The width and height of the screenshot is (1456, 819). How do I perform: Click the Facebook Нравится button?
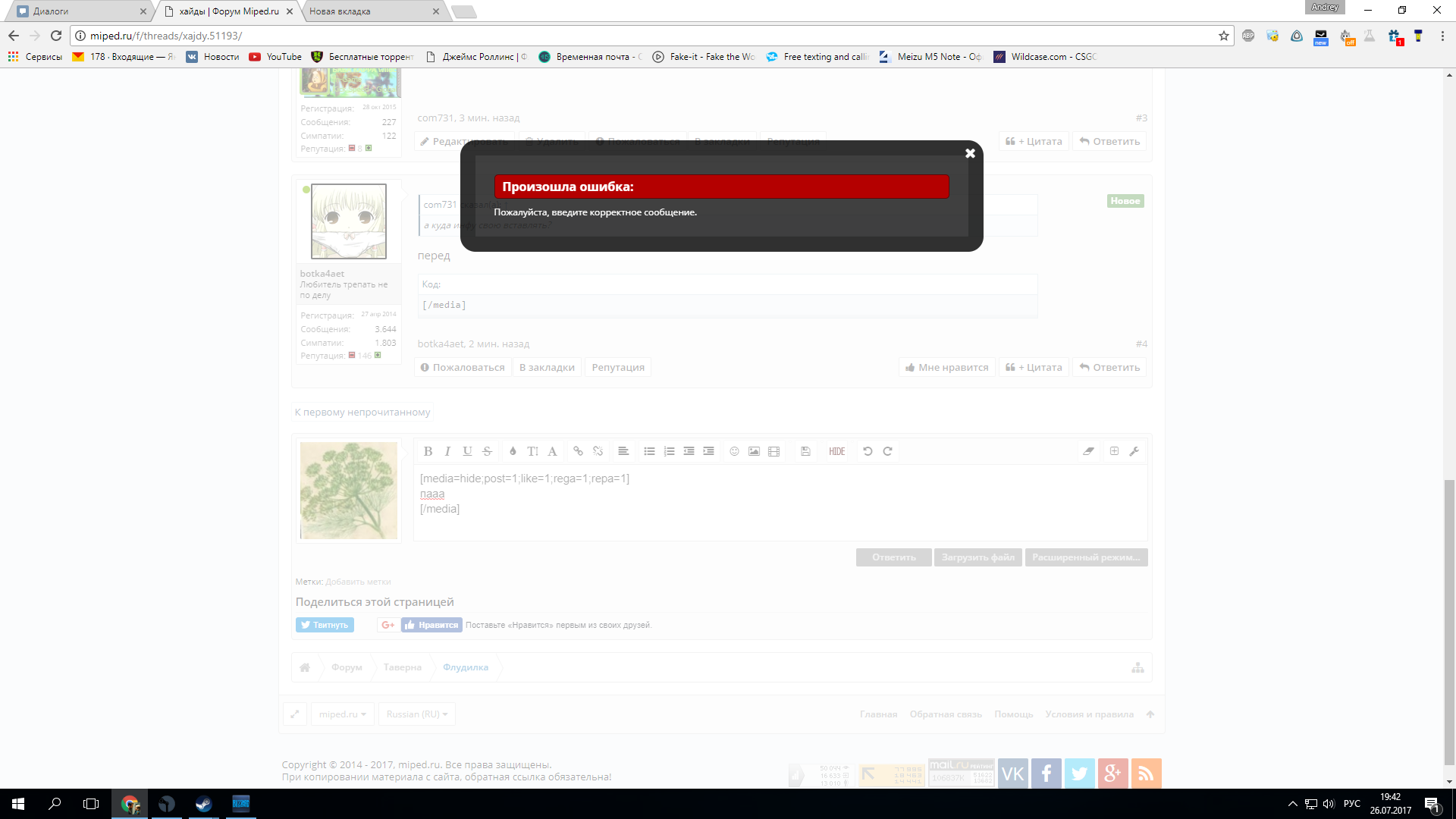(x=431, y=625)
